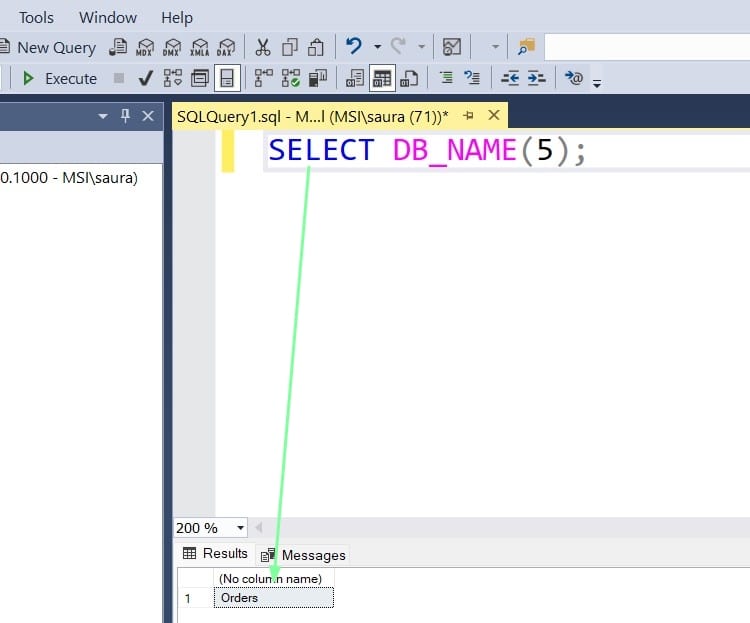Toggle auto-hide pin on Object Explorer

point(125,116)
